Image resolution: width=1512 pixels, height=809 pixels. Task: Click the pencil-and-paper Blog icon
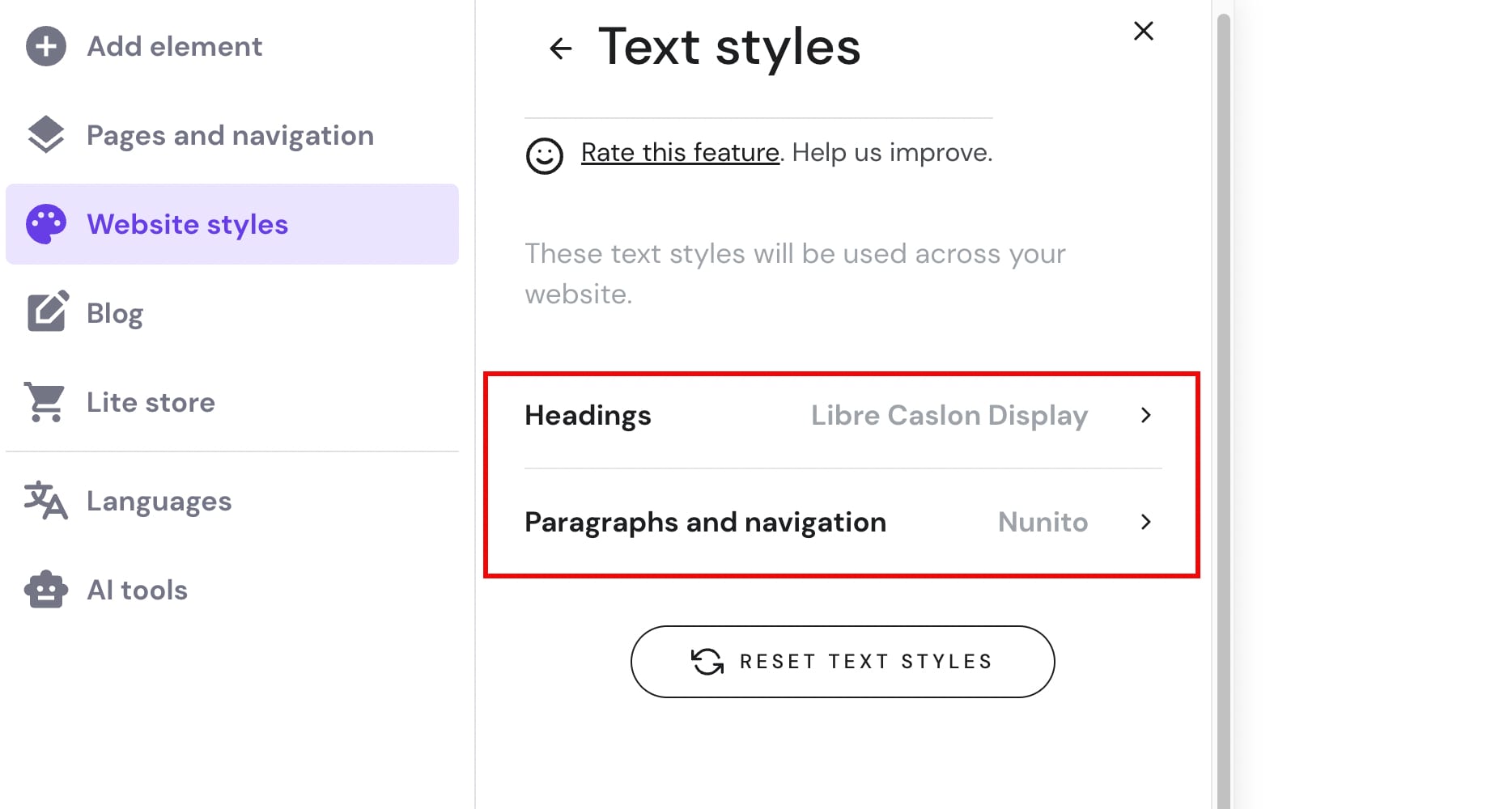pos(48,312)
